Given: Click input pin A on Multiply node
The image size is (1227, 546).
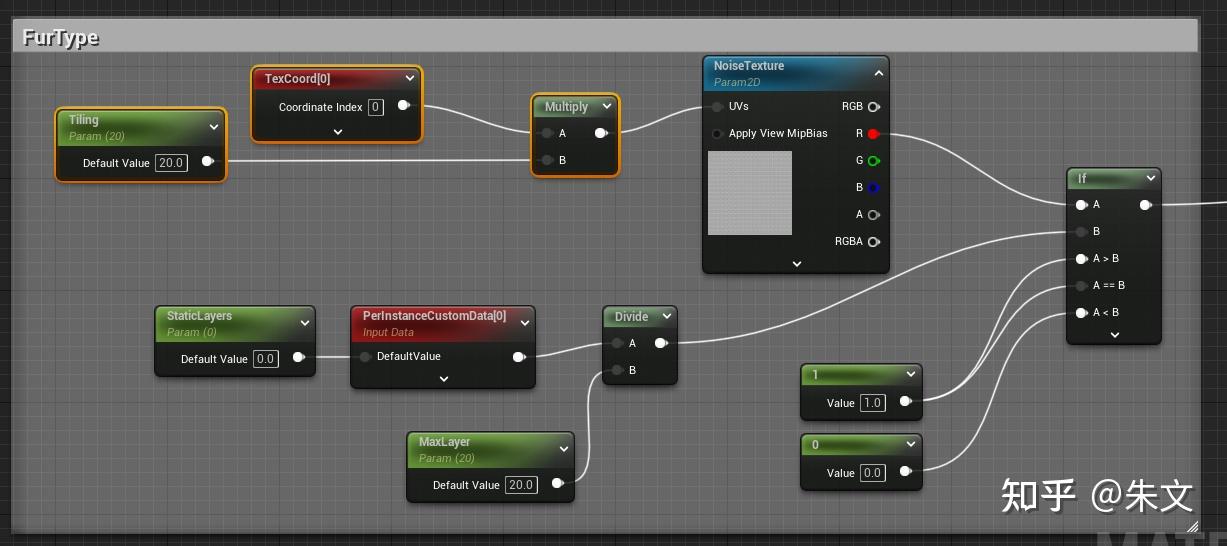Looking at the screenshot, I should click(x=546, y=133).
